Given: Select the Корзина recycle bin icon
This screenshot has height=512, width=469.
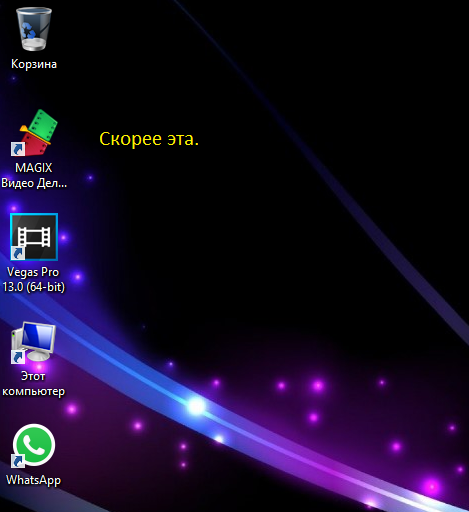Looking at the screenshot, I should (x=34, y=29).
